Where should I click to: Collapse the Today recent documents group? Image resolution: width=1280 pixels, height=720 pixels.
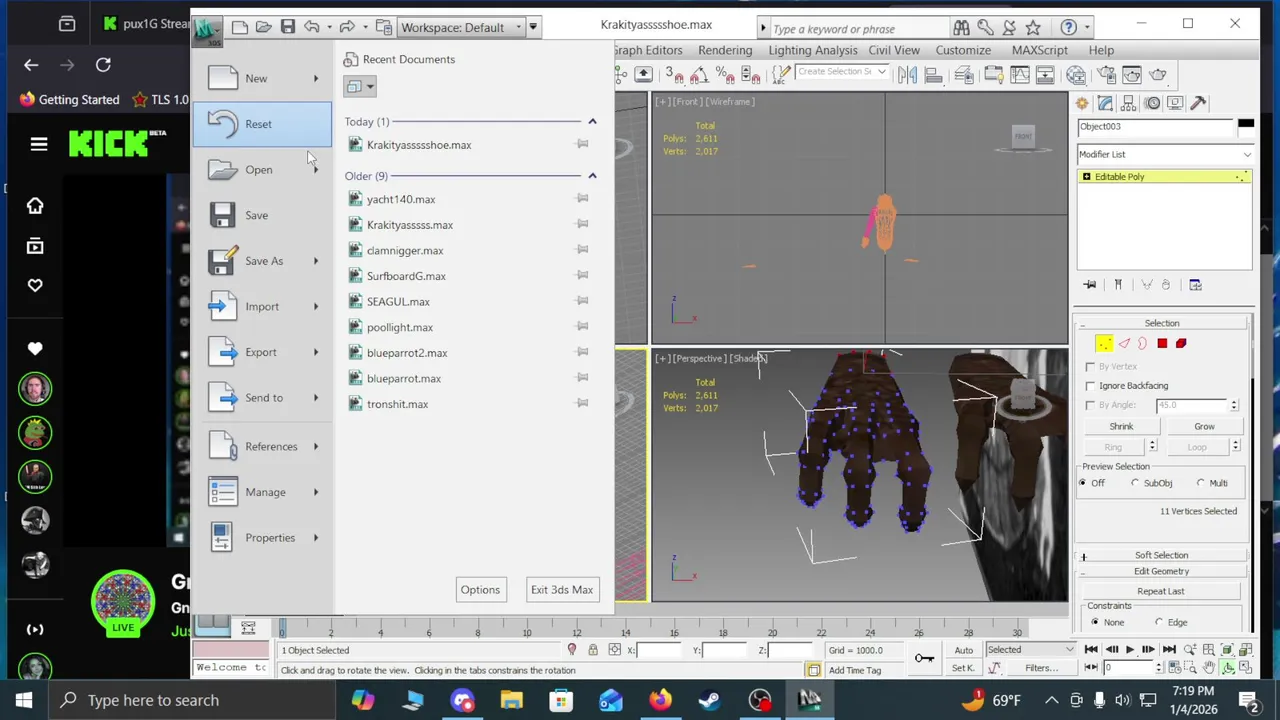[x=592, y=122]
